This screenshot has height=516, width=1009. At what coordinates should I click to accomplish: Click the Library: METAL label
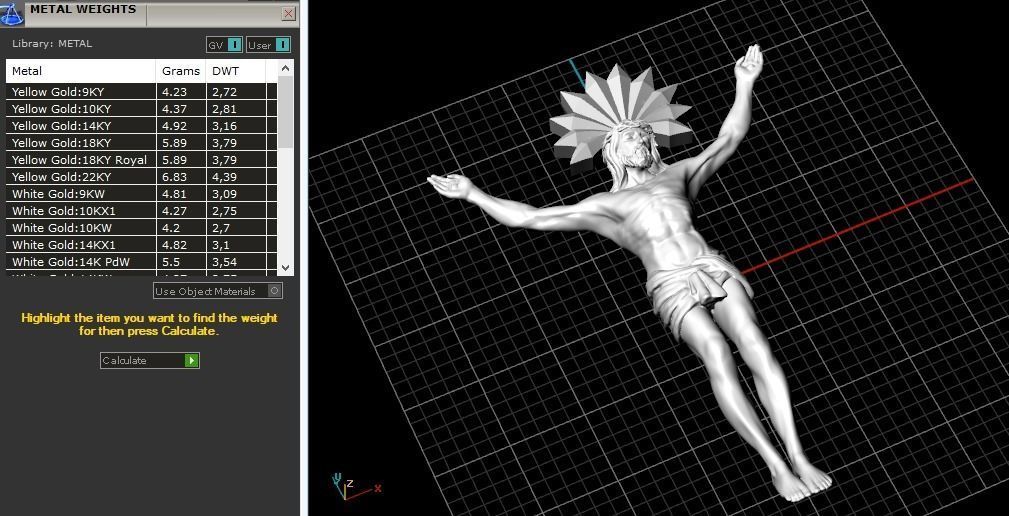[52, 44]
